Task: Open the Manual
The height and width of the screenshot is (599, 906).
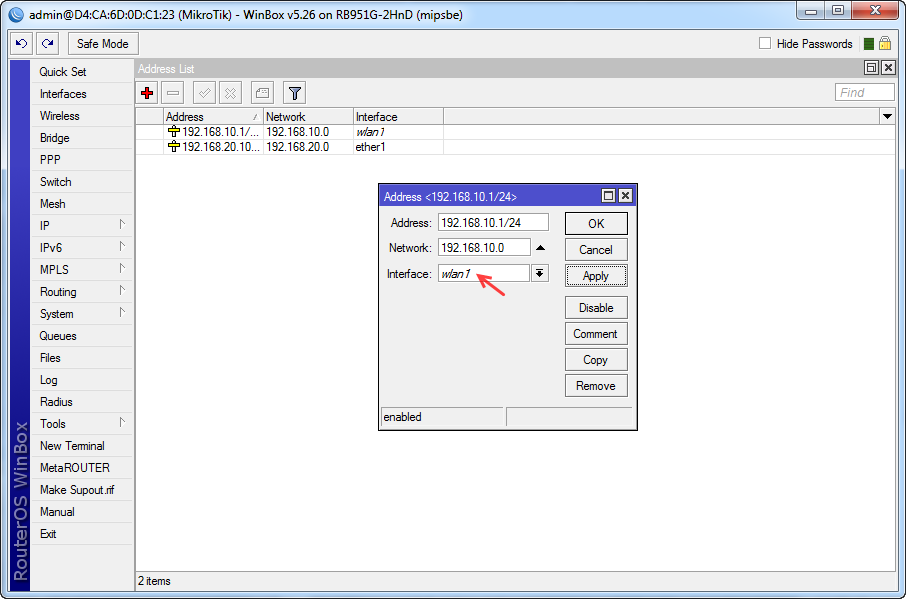Action: coord(82,512)
